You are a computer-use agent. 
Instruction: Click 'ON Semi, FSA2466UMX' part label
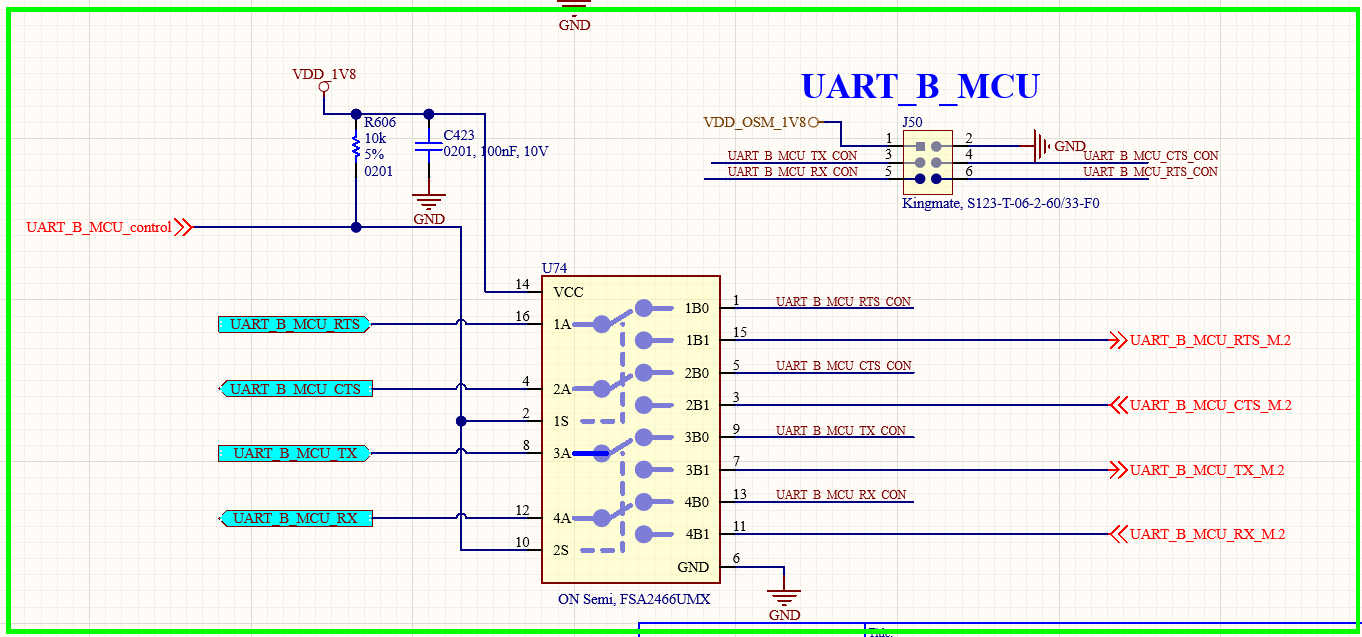(x=634, y=599)
